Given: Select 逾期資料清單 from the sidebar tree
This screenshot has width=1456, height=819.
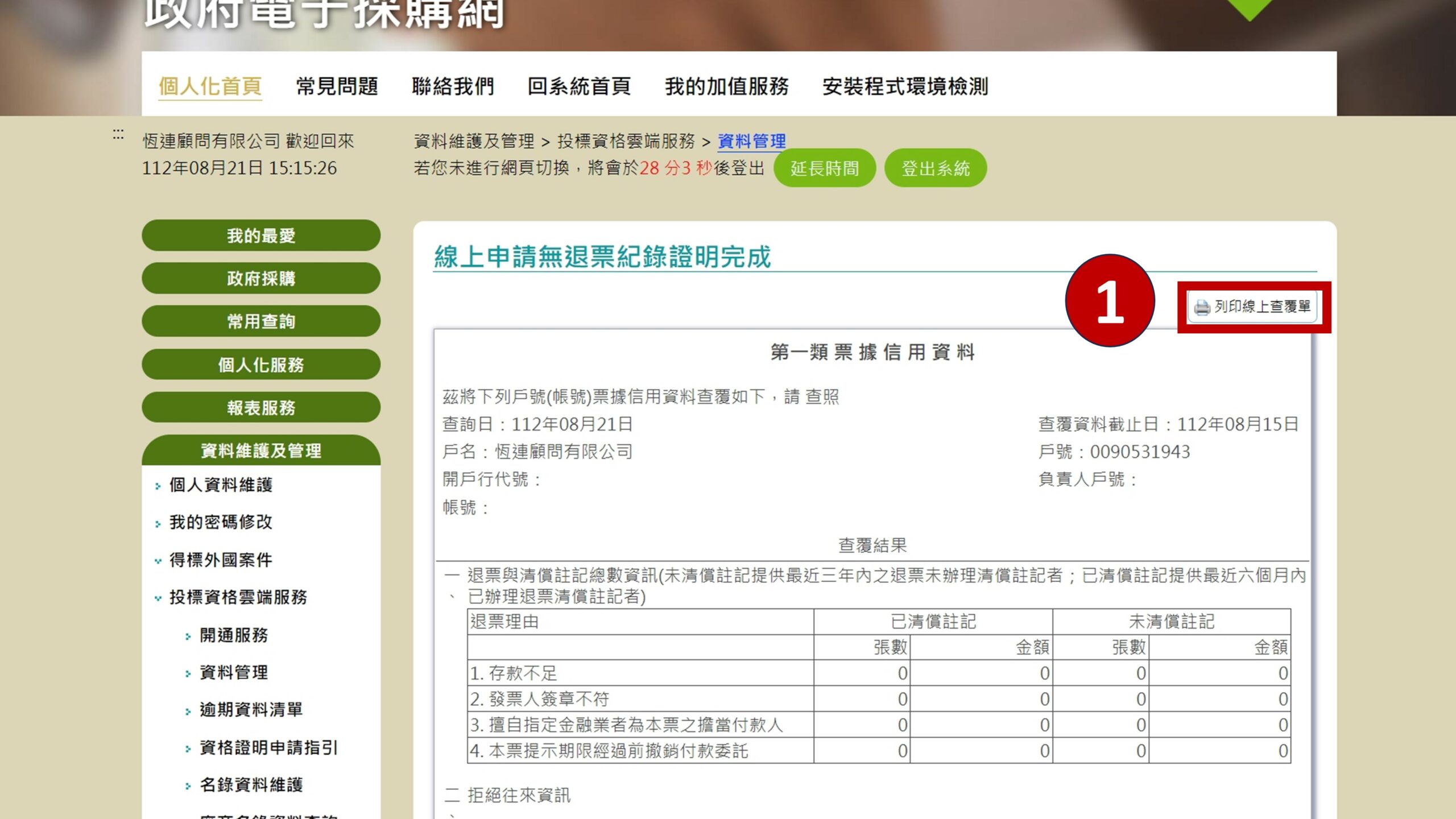Looking at the screenshot, I should [250, 711].
